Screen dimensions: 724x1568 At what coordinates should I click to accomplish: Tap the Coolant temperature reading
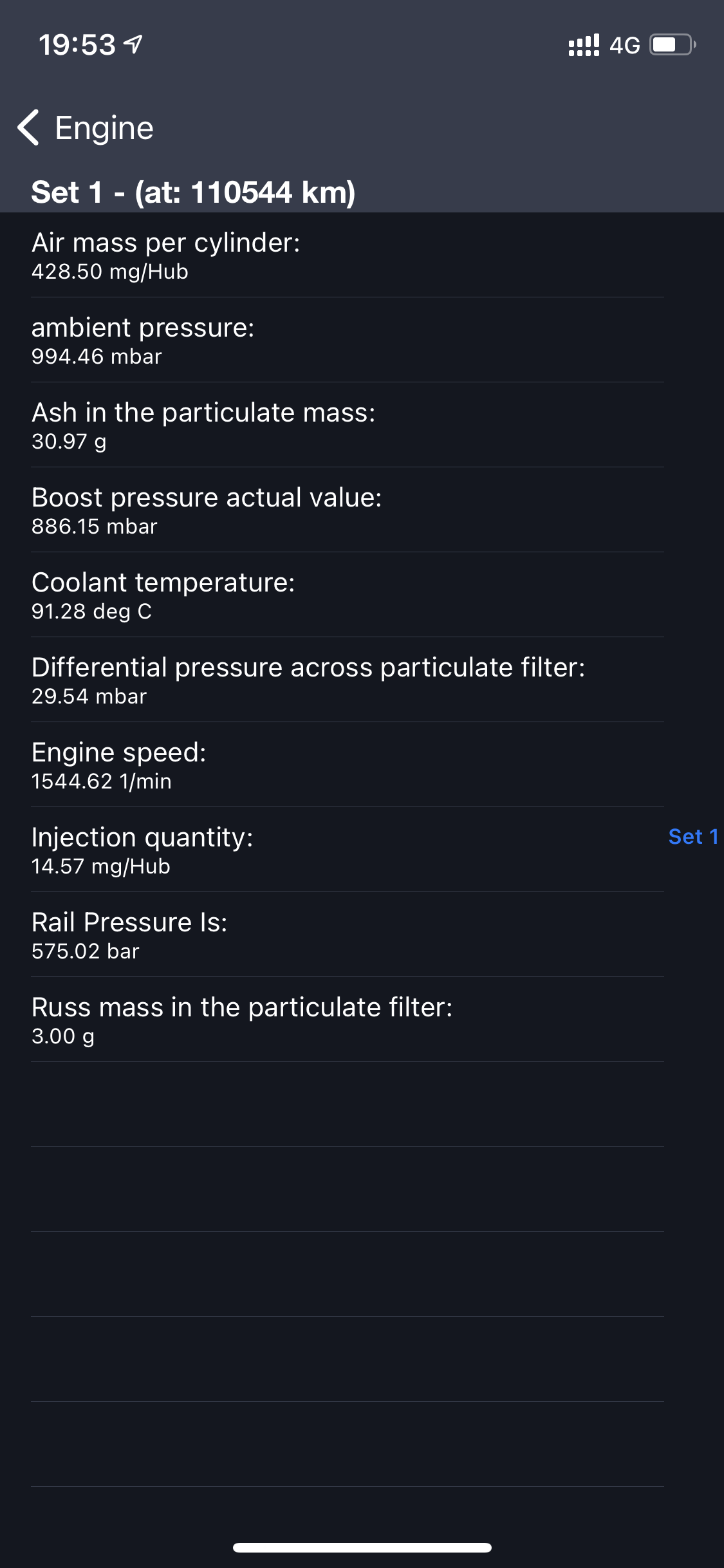point(348,596)
